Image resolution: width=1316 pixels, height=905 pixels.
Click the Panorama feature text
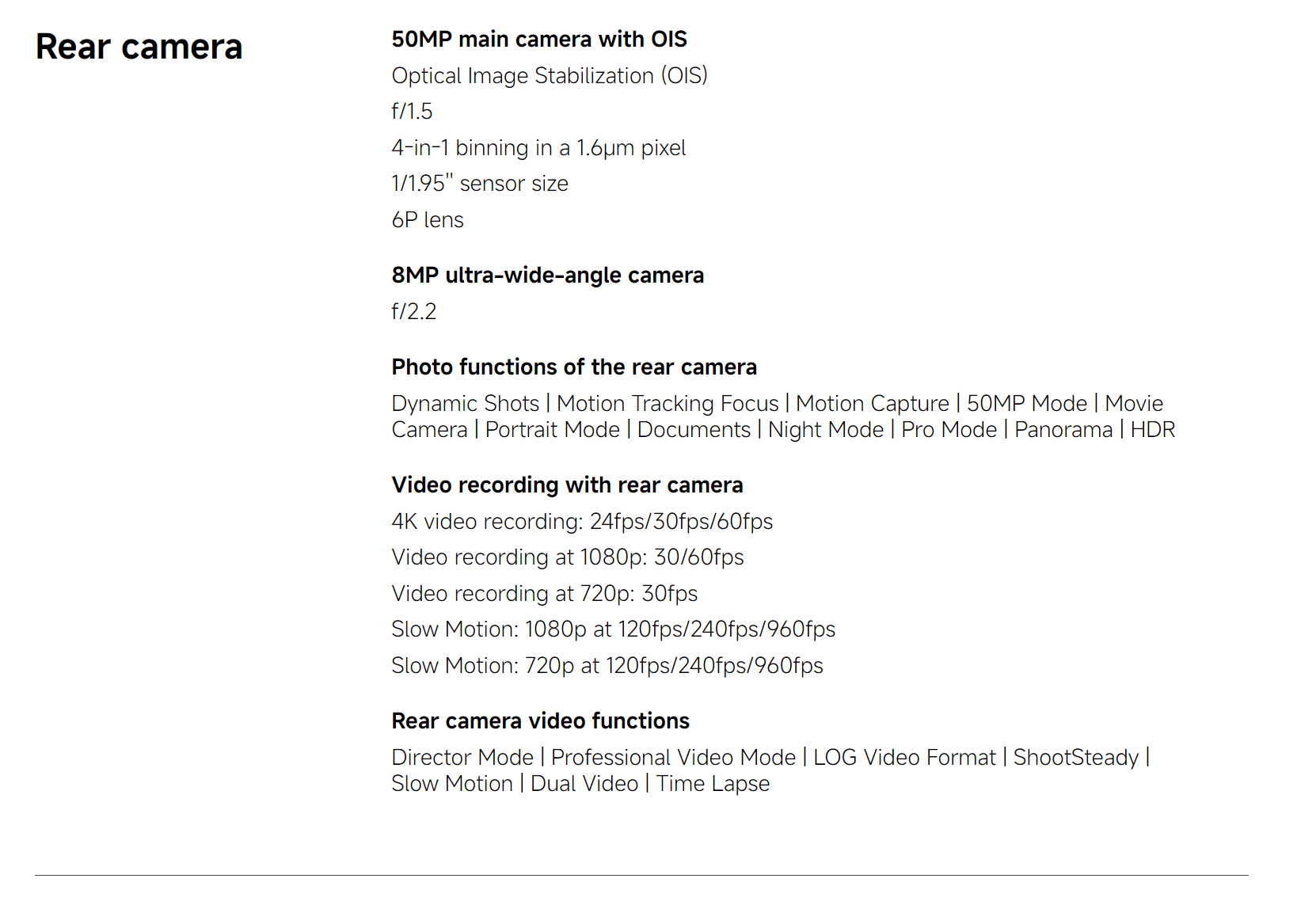click(x=1063, y=430)
